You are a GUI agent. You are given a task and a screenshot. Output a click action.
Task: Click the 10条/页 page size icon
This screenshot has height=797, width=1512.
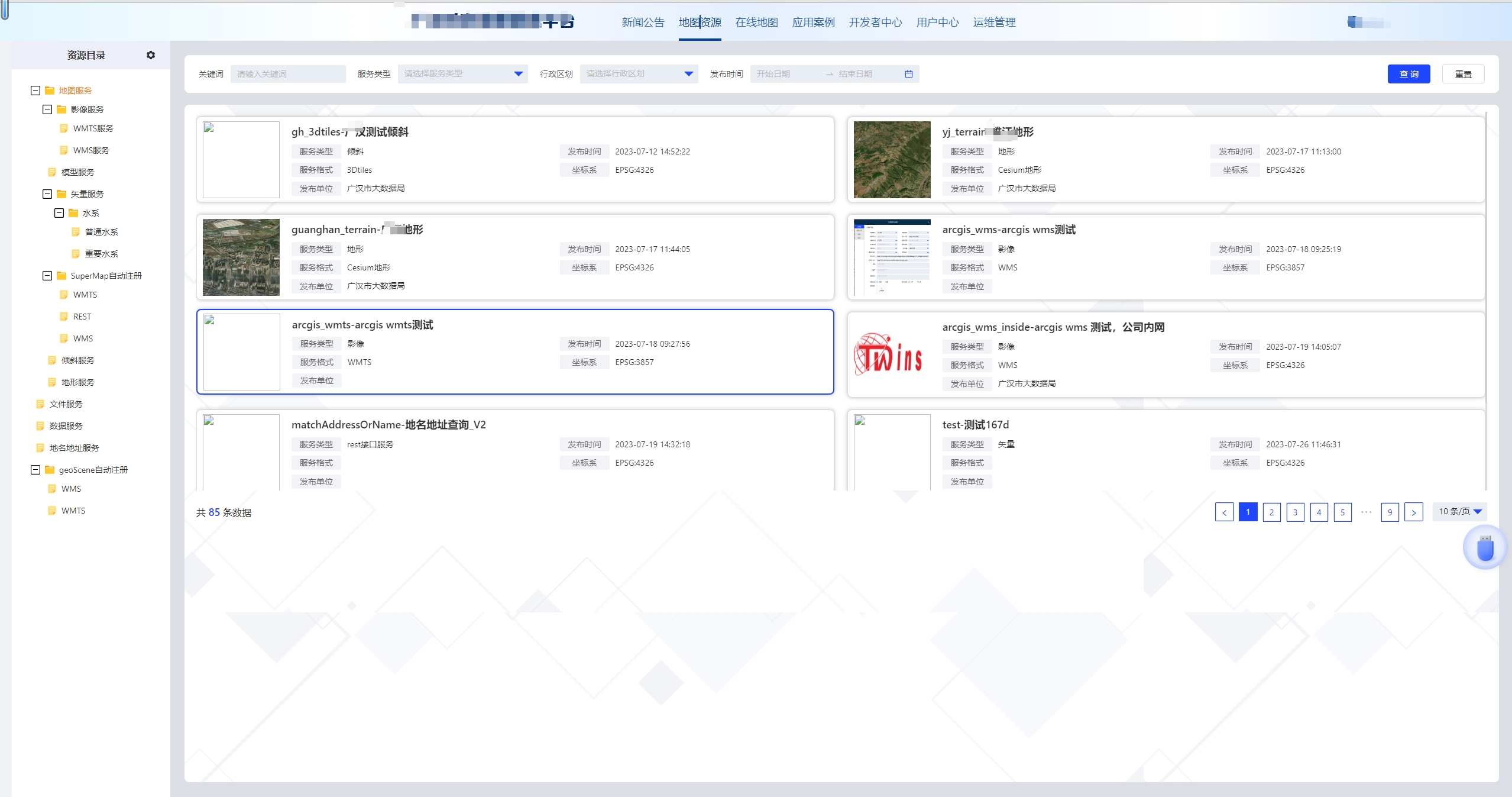tap(1460, 511)
